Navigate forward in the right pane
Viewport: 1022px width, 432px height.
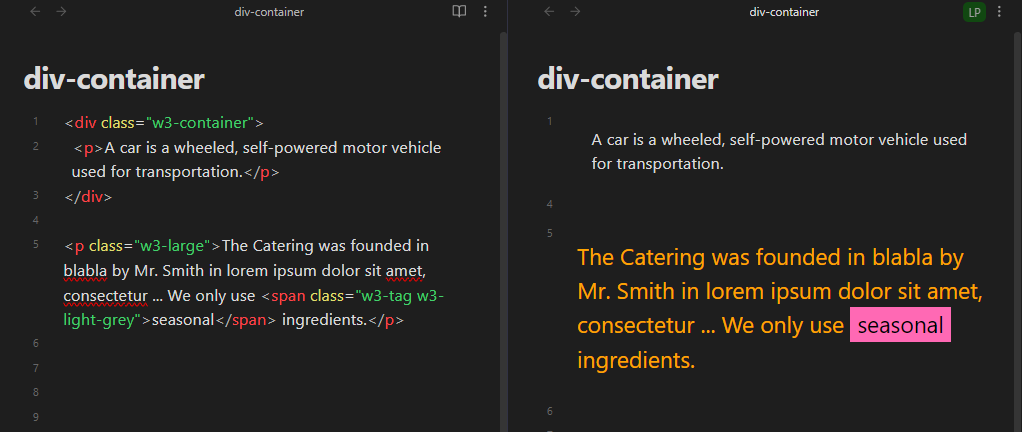pos(575,12)
